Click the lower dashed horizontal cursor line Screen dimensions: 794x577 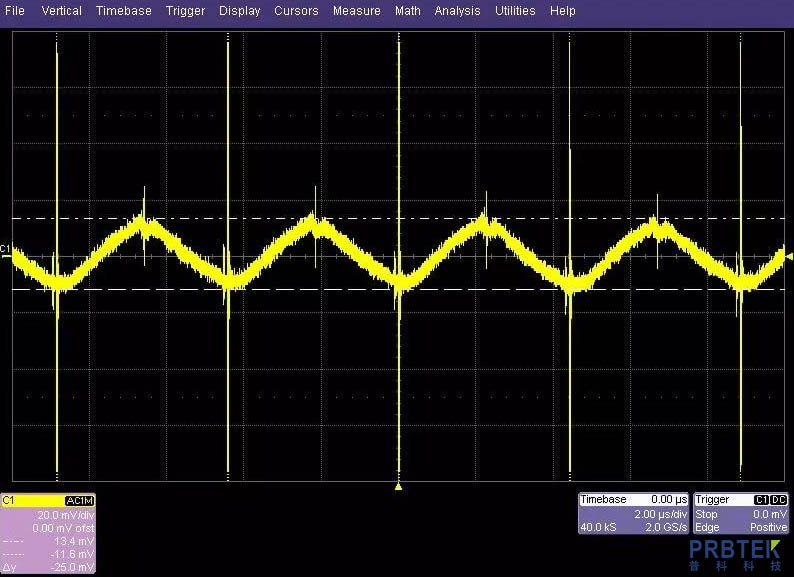[398, 290]
